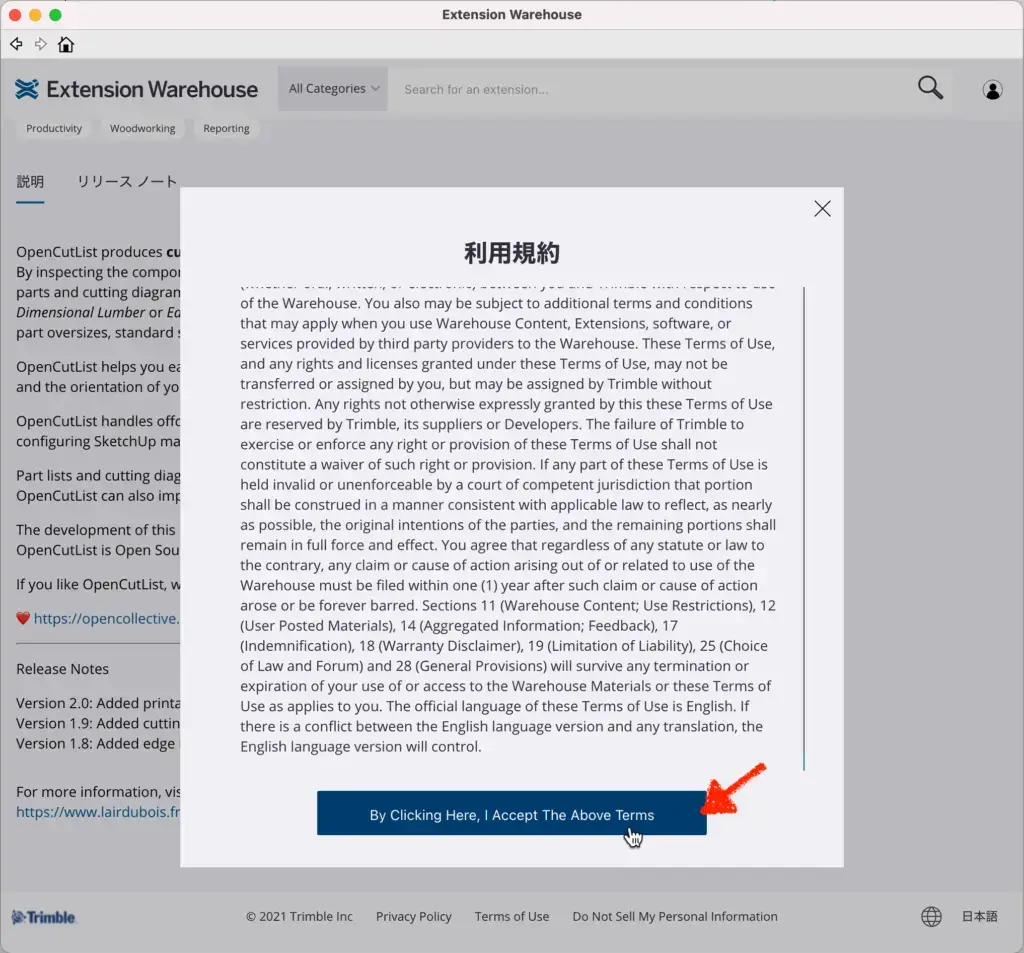1024x953 pixels.
Task: Click the 利用規約 dialog heading
Action: click(511, 253)
